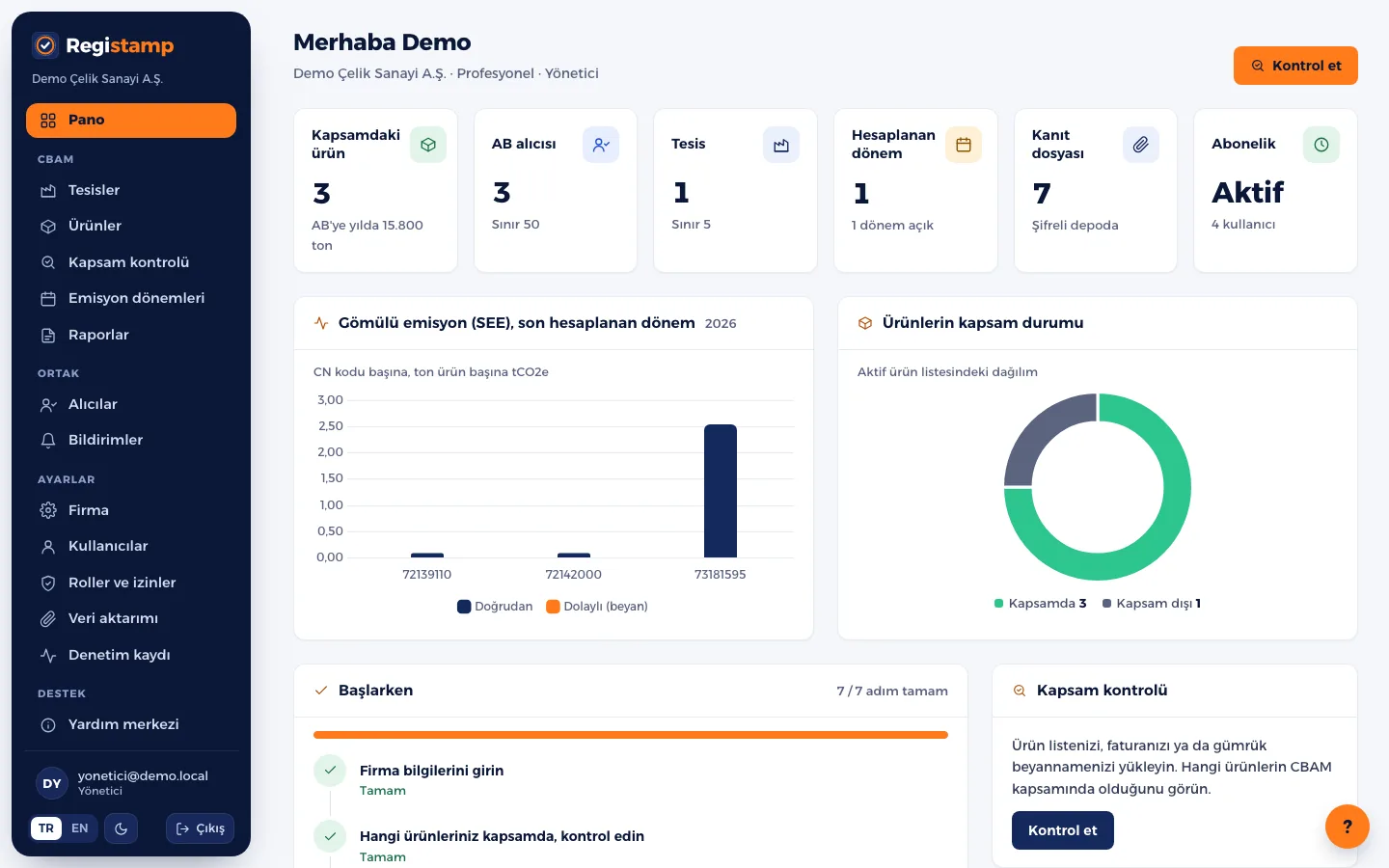Toggle the Dolaylı (beyan) legend entry
This screenshot has width=1389, height=868.
[x=597, y=607]
